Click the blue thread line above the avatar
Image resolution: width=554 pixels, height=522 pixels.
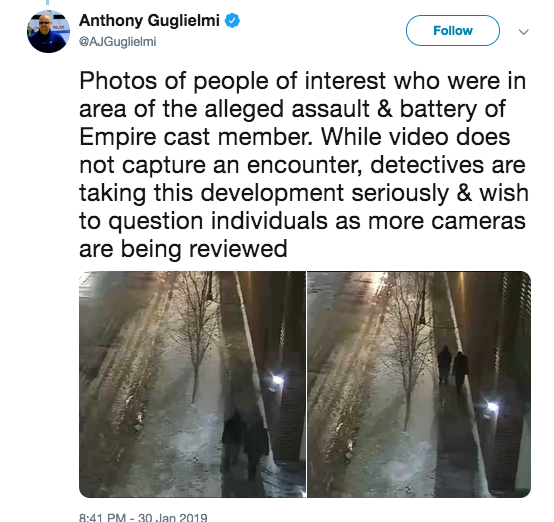[x=47, y=2]
